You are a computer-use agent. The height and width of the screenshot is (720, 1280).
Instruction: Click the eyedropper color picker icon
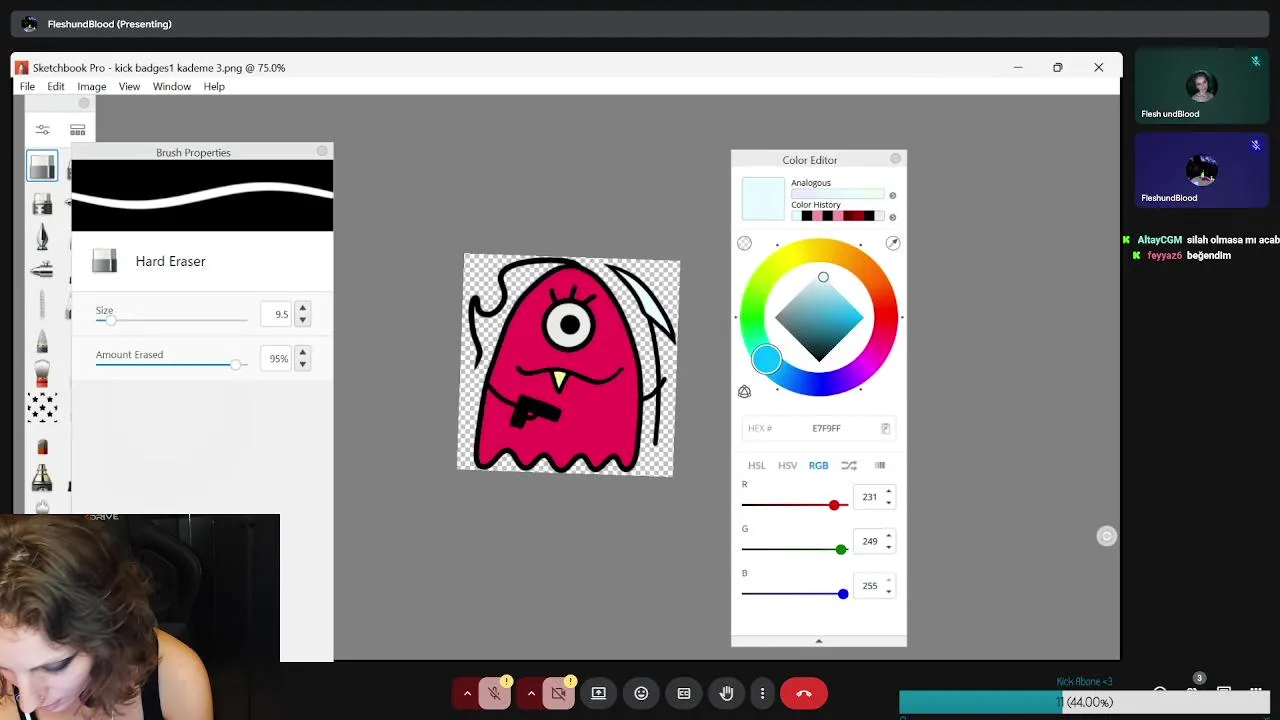pyautogui.click(x=893, y=243)
